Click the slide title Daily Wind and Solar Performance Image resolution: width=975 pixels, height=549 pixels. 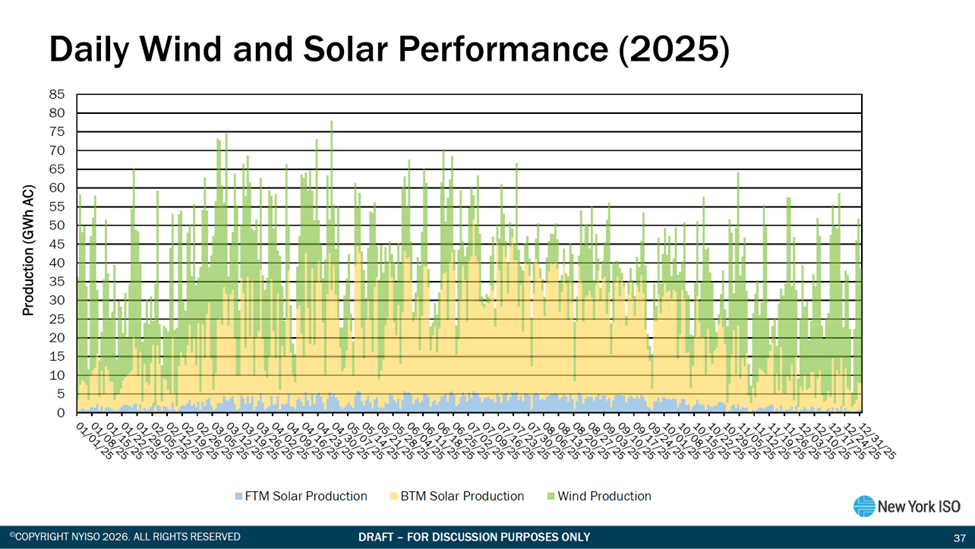(x=389, y=50)
